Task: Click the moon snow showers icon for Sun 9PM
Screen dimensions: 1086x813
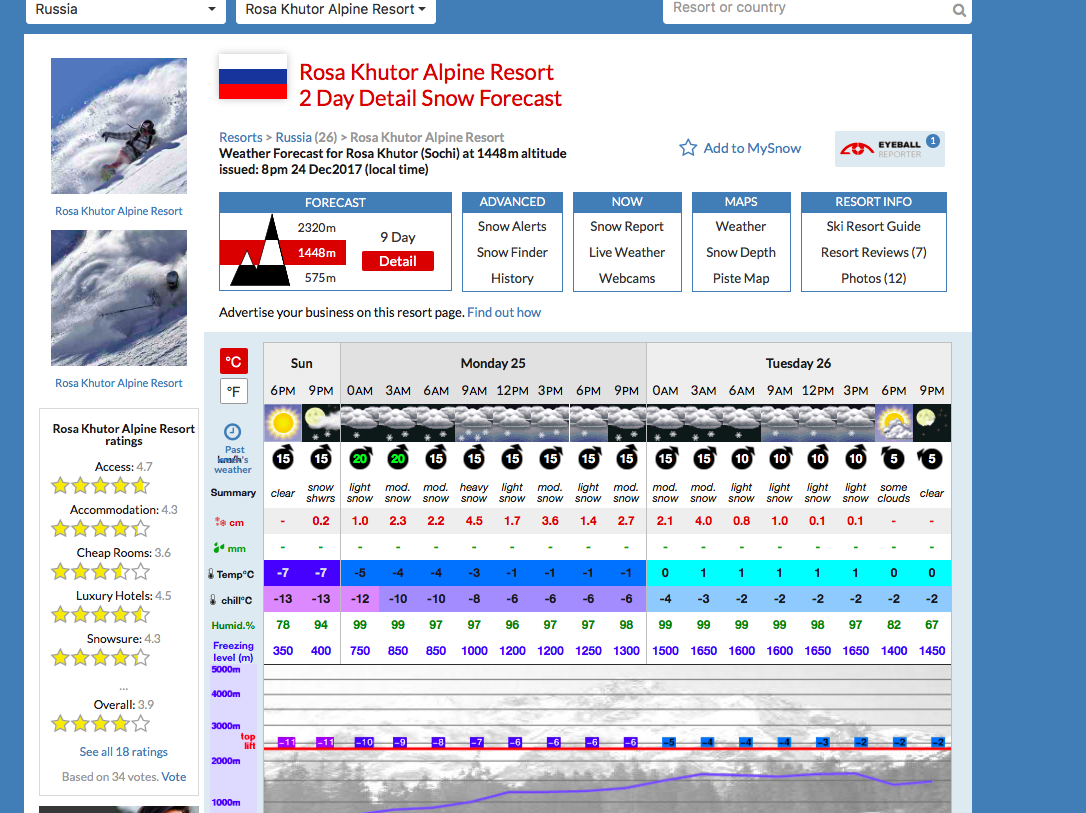Action: 321,423
